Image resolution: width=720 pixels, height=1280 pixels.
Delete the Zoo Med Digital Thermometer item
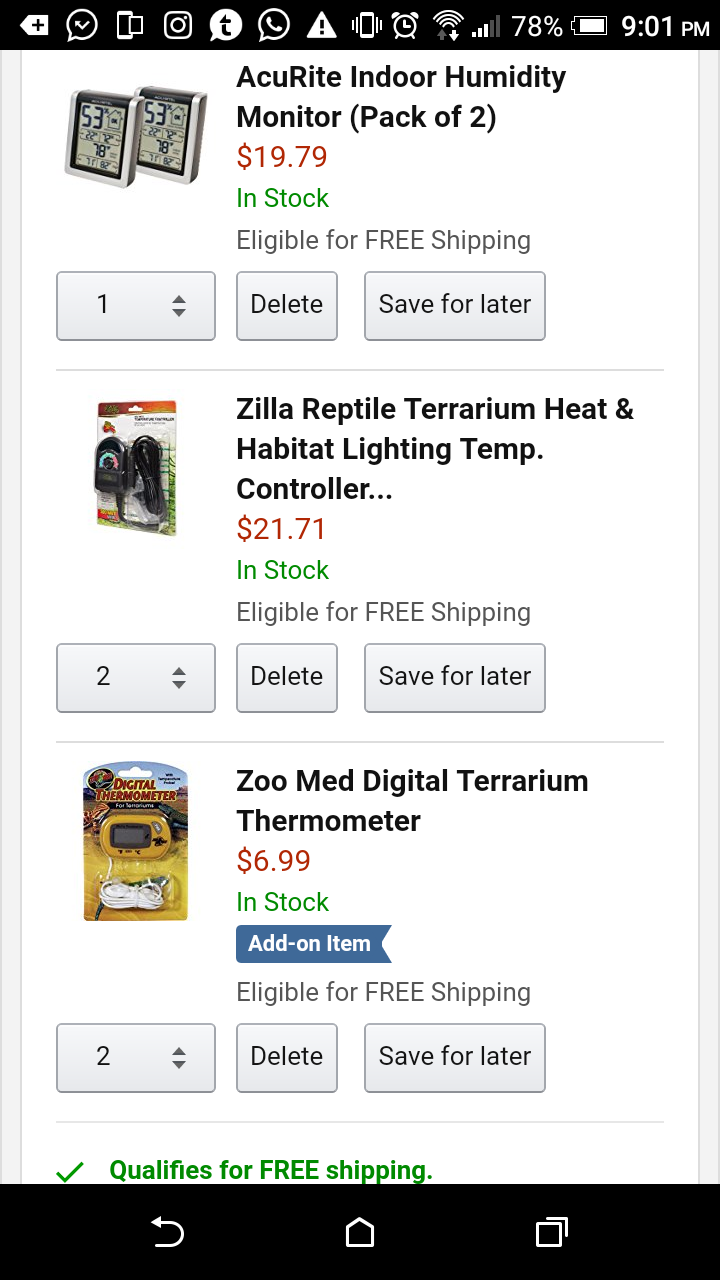pos(287,1058)
